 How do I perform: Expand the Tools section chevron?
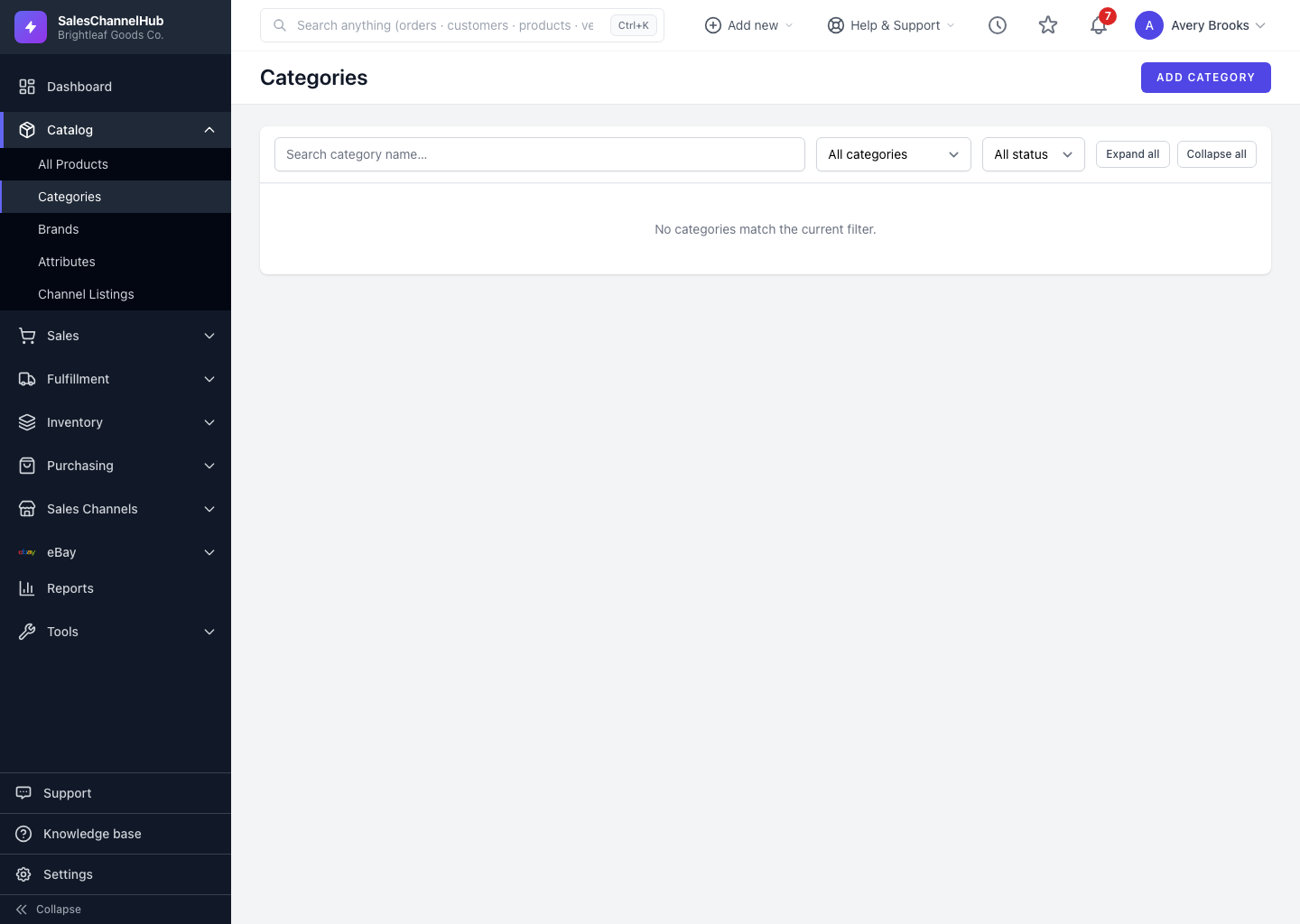(209, 632)
